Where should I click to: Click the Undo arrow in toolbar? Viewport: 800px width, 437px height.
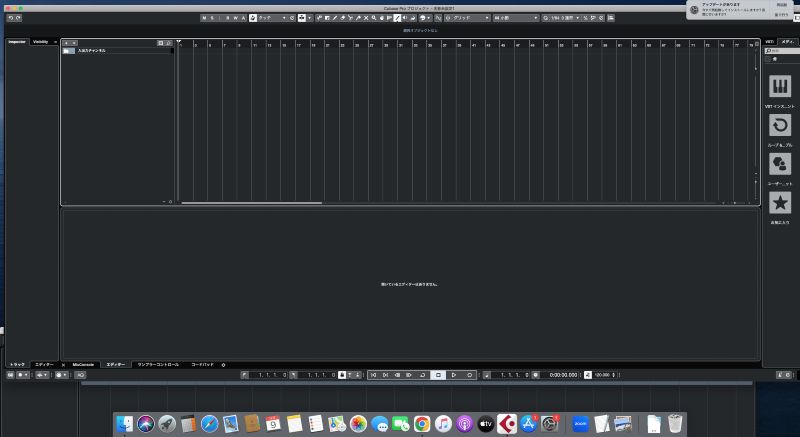(10, 18)
